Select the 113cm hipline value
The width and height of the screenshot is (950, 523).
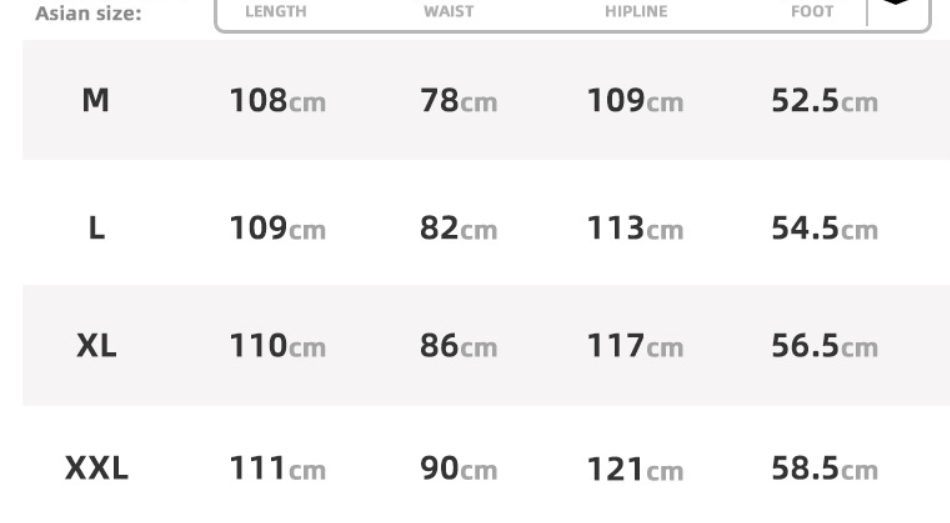(635, 230)
